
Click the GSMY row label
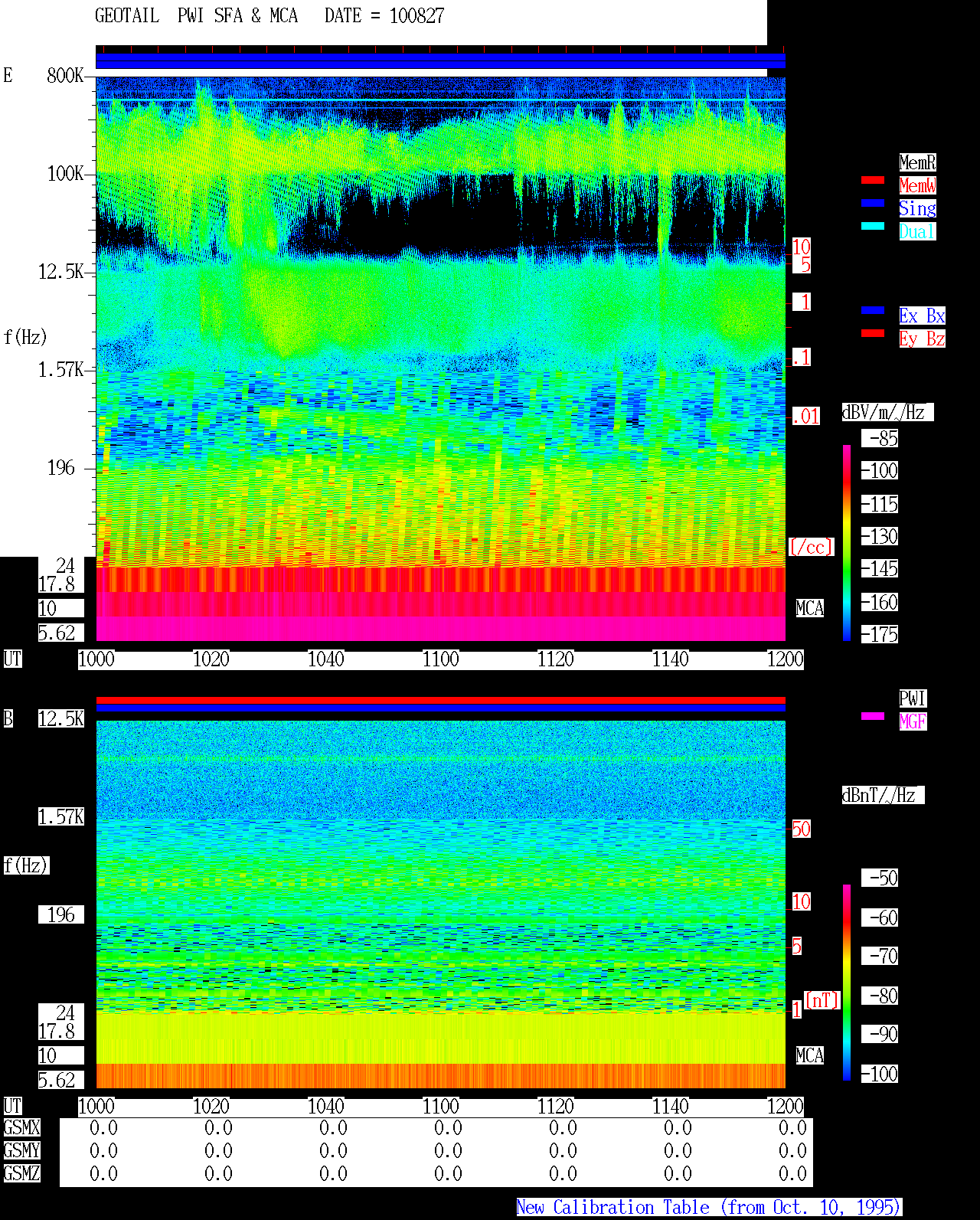pyautogui.click(x=21, y=1150)
